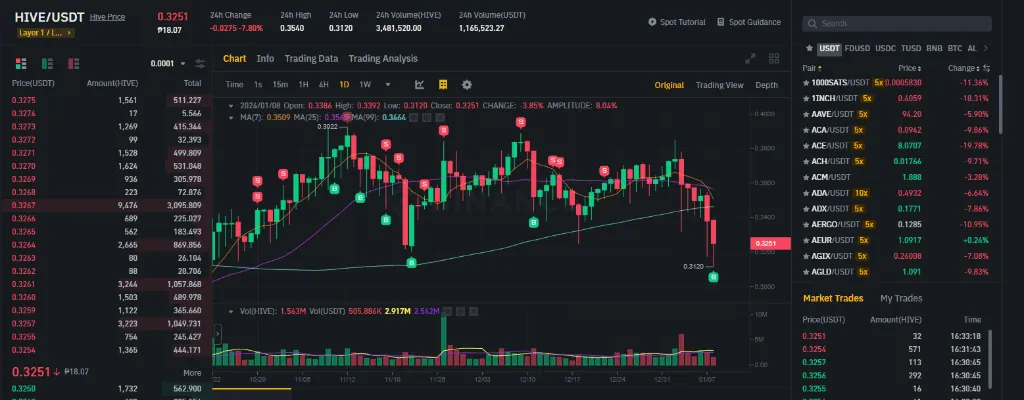Switch to My Trades tab

tap(901, 299)
